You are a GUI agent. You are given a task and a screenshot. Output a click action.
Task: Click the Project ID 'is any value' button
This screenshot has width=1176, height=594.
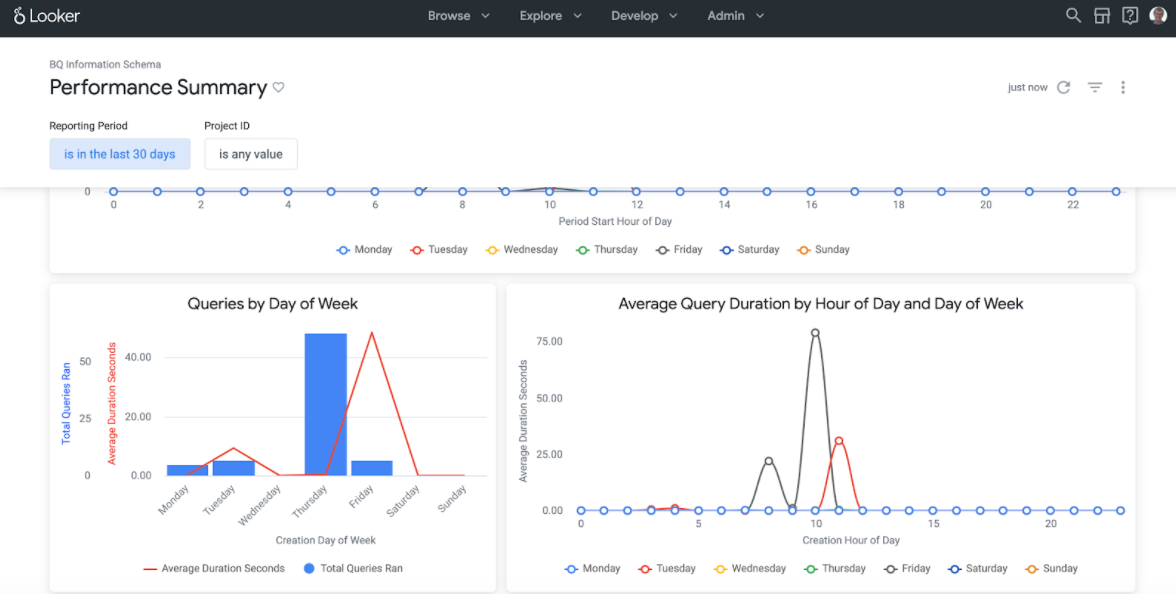tap(251, 154)
